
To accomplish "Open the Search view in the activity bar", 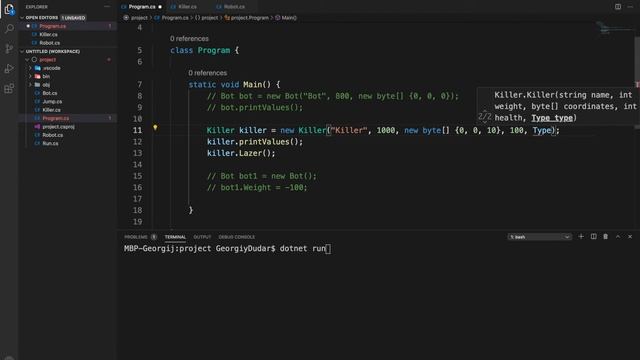I will pos(9,29).
